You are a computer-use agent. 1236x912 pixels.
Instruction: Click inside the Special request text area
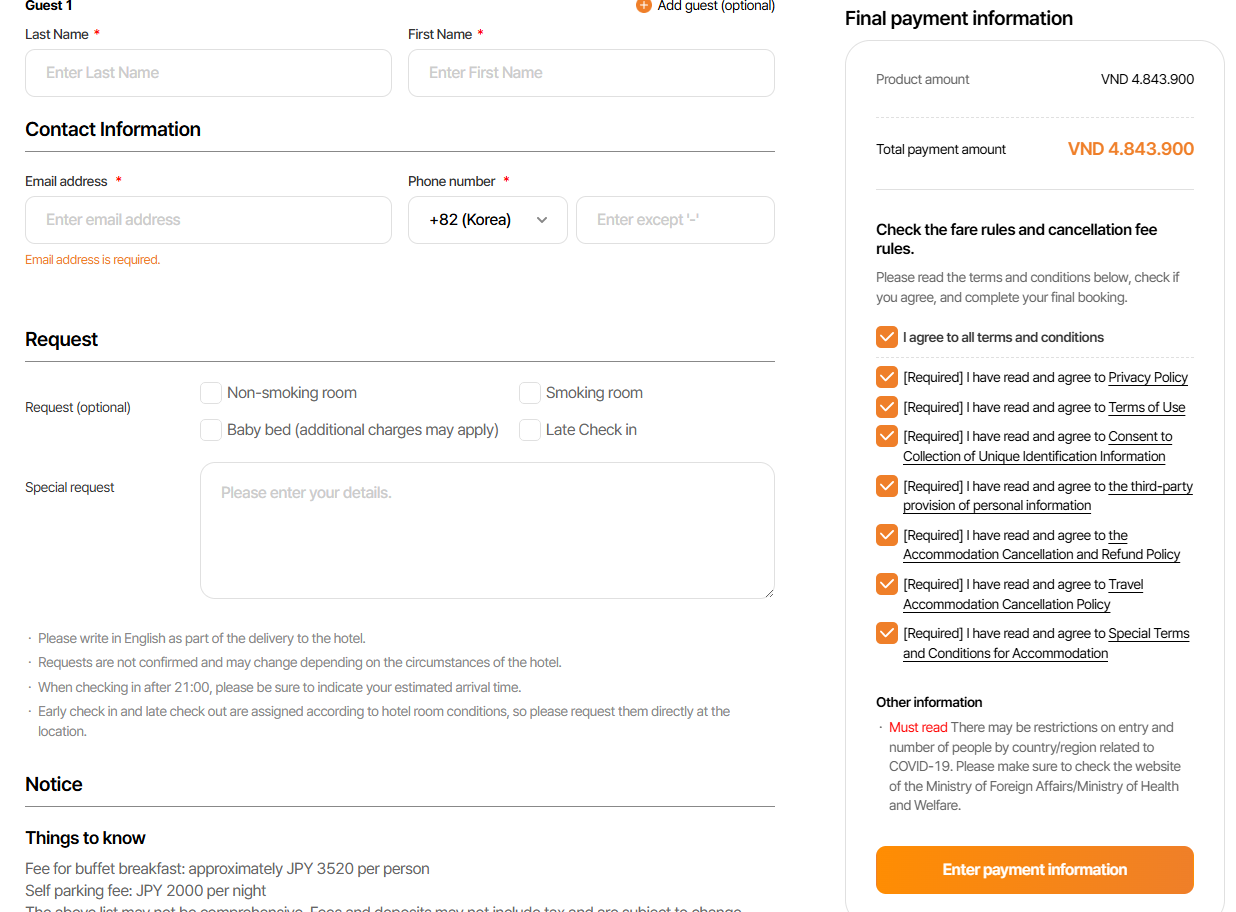[x=487, y=530]
